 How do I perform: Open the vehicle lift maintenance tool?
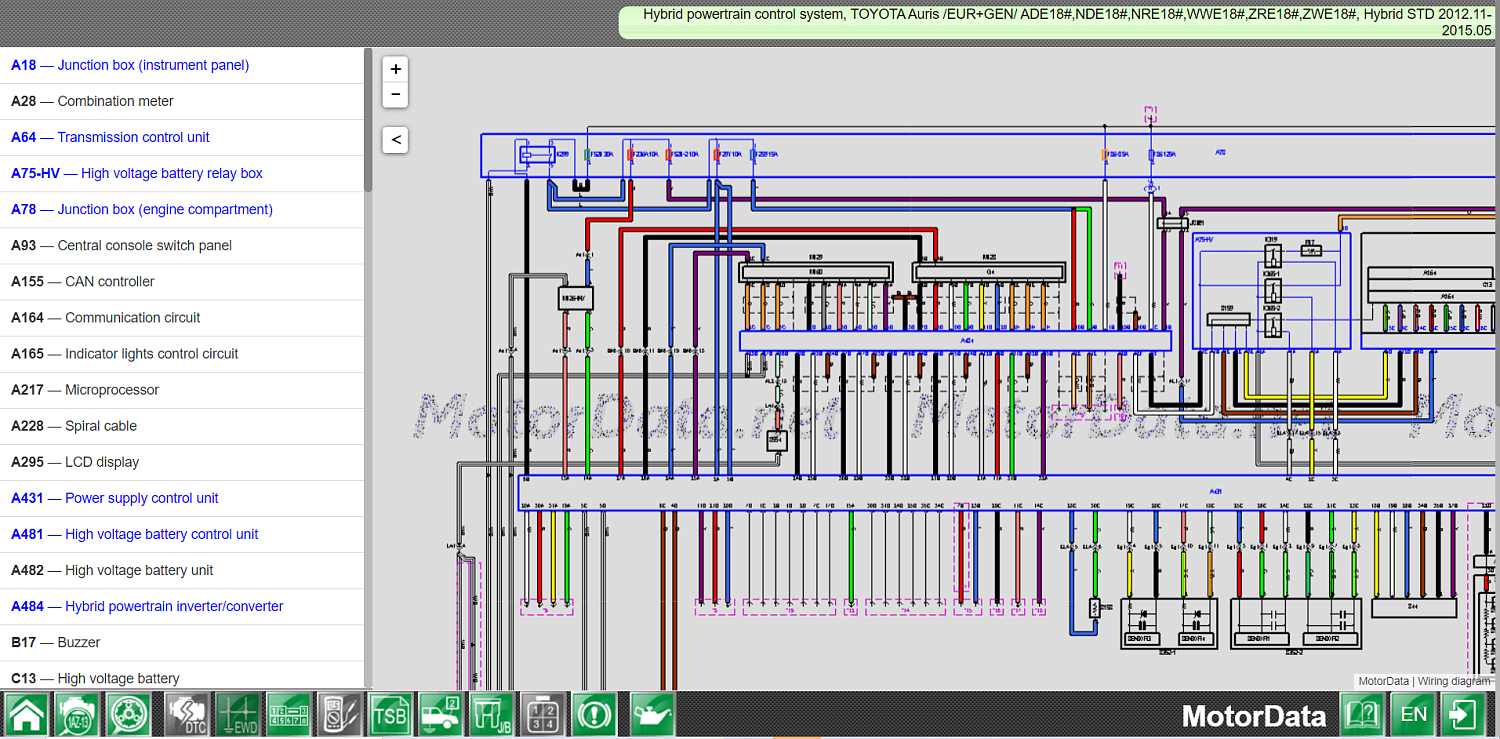(440, 714)
